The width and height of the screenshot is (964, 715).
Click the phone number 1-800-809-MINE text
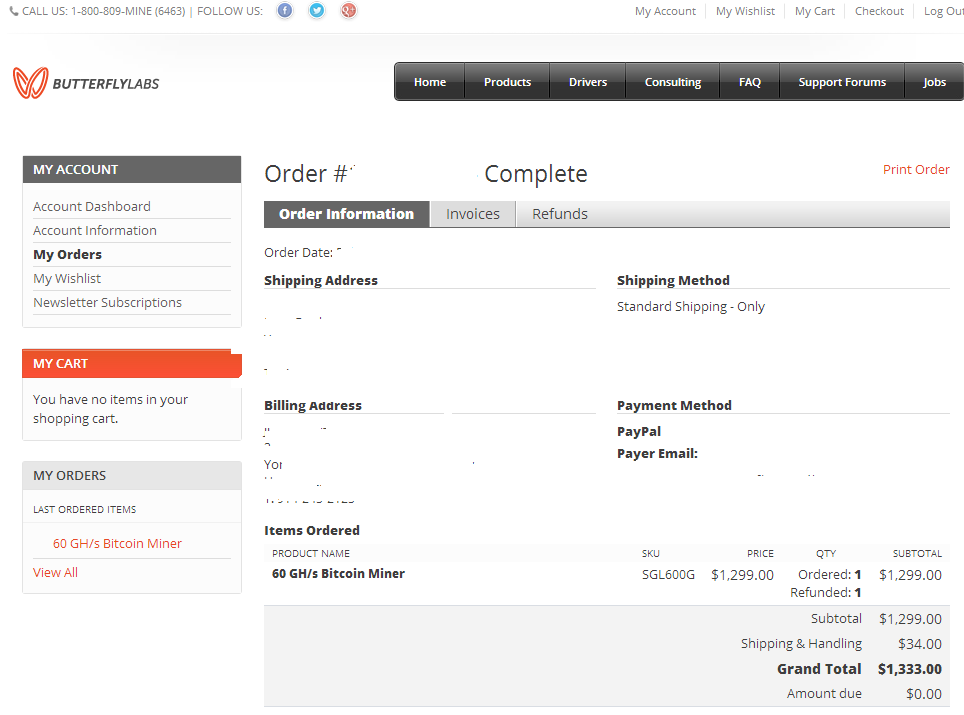(x=128, y=11)
